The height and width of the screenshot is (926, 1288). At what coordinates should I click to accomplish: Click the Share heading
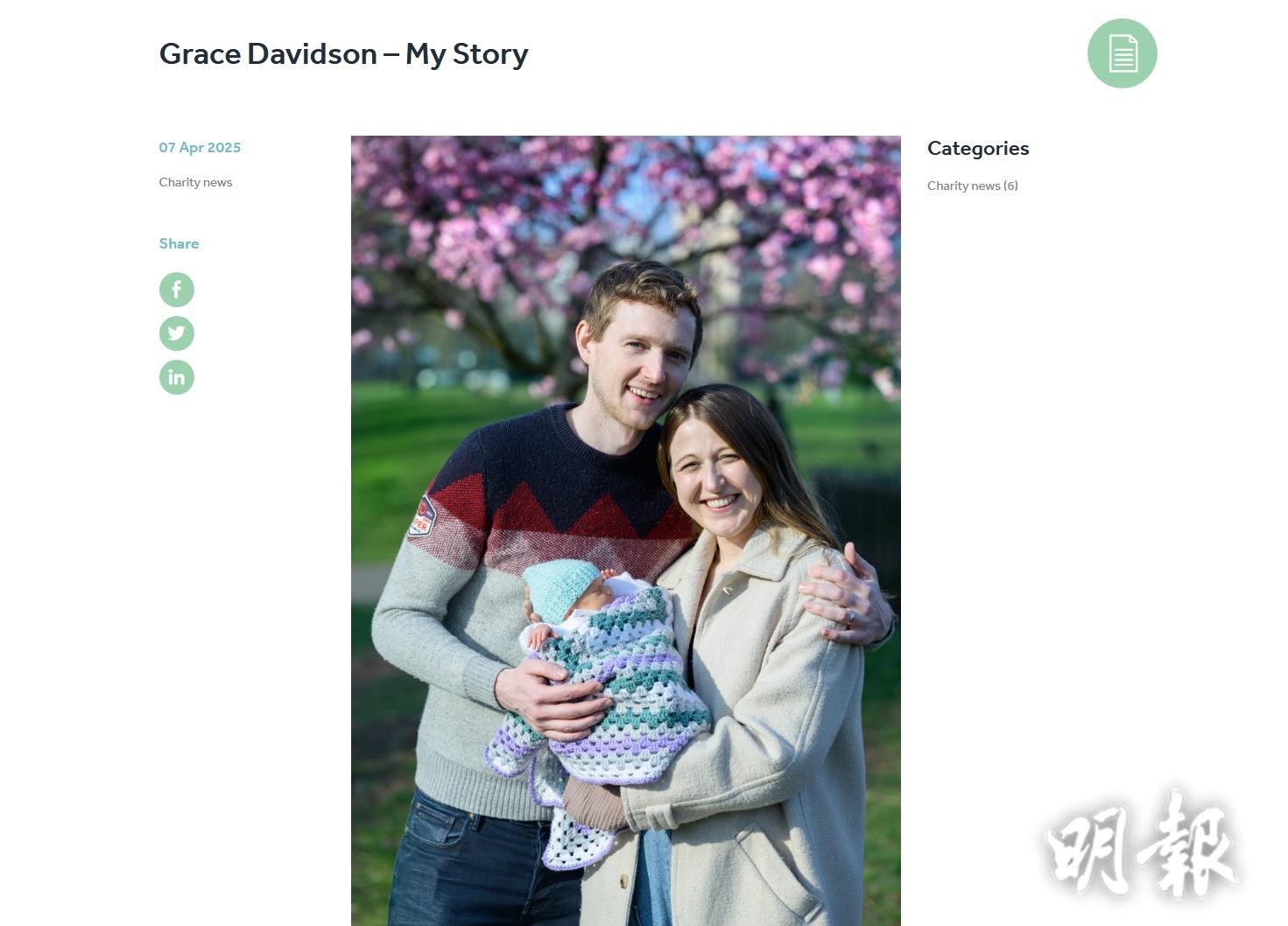tap(179, 243)
